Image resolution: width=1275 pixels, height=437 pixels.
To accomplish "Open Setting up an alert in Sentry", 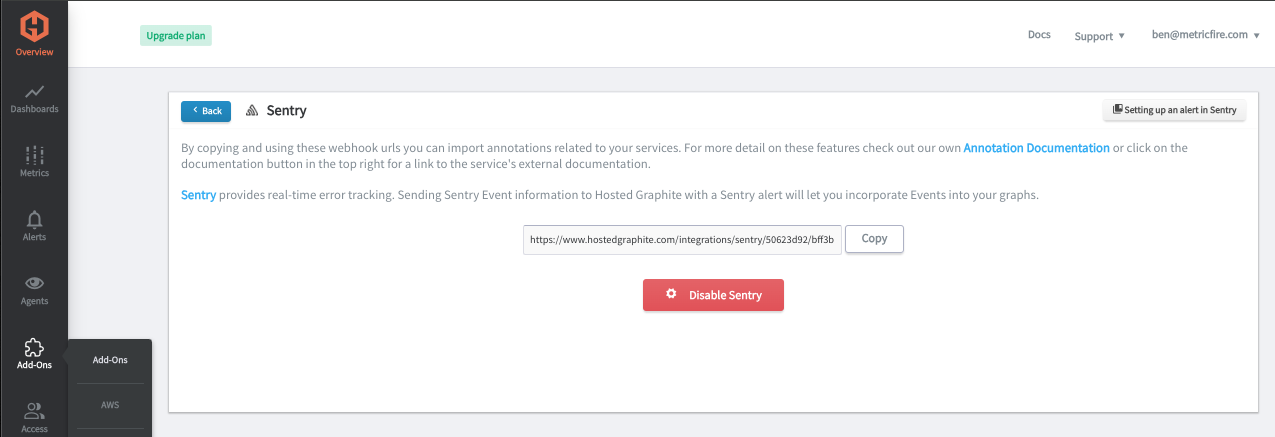I will coord(1174,110).
